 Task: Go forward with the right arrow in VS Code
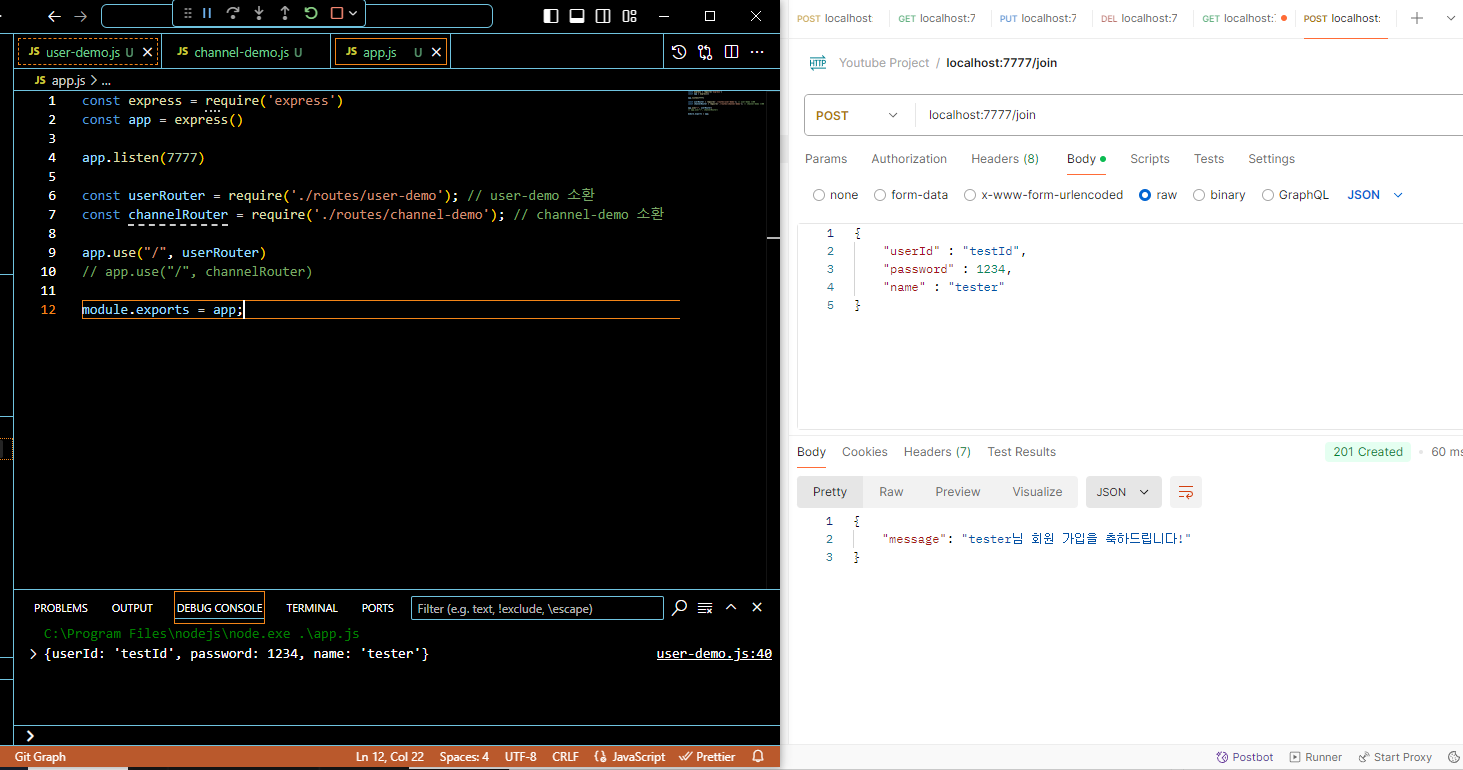point(81,16)
